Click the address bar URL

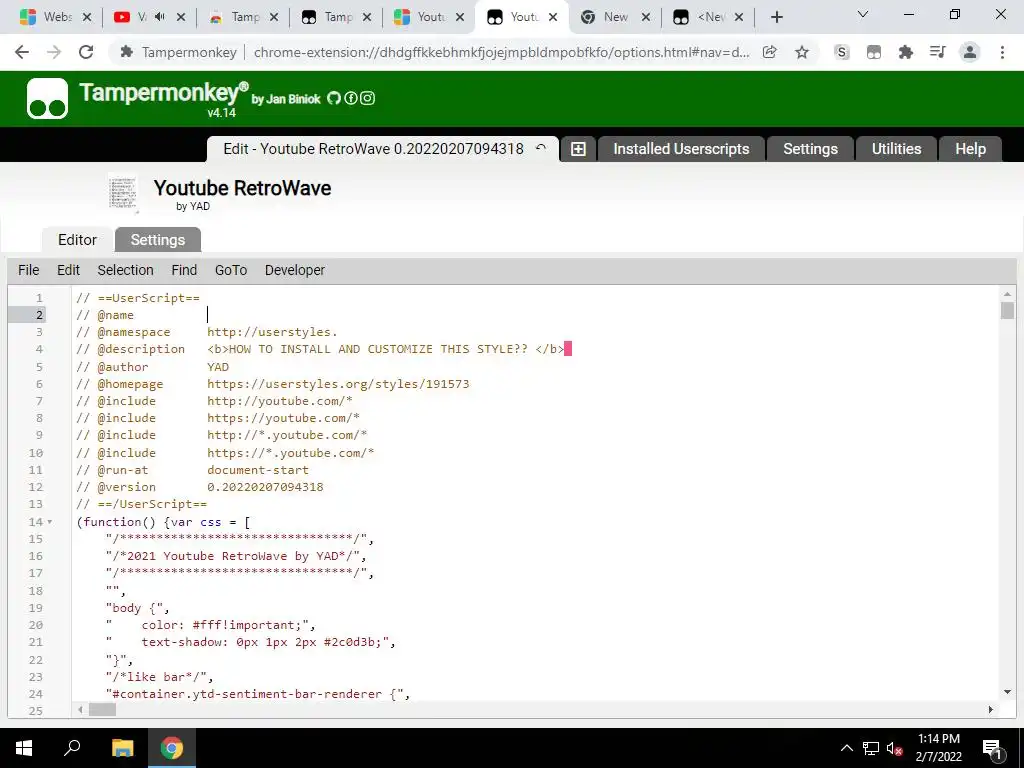[501, 52]
